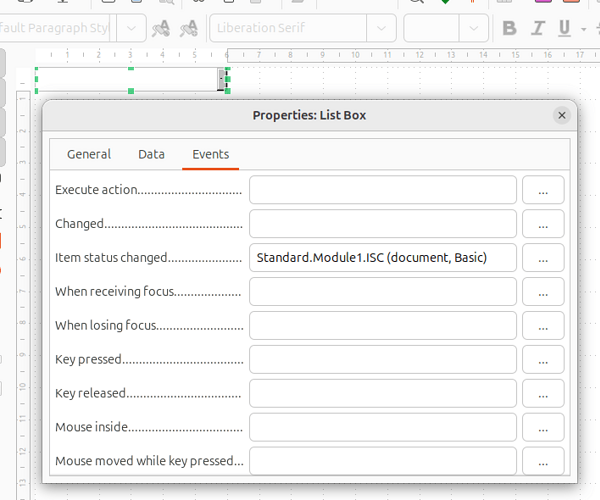This screenshot has width=600, height=500.
Task: Toggle Underline formatting
Action: pyautogui.click(x=564, y=28)
